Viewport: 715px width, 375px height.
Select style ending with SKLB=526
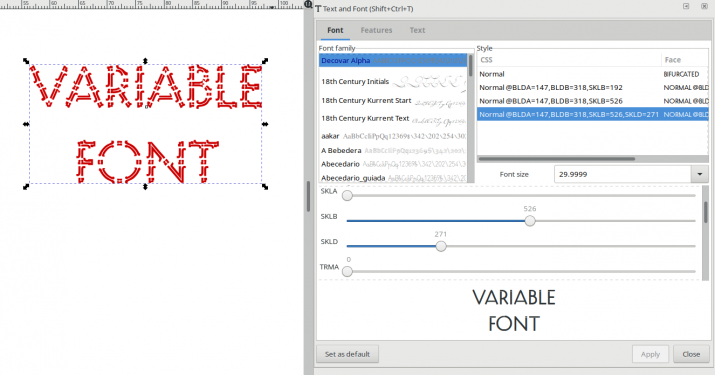(x=593, y=101)
